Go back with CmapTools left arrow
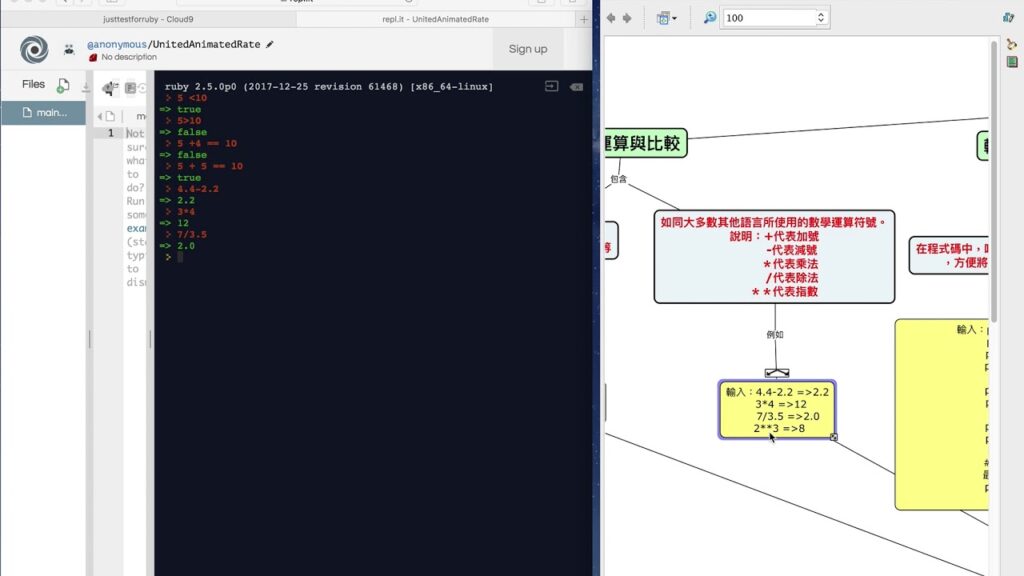The height and width of the screenshot is (576, 1024). (611, 18)
